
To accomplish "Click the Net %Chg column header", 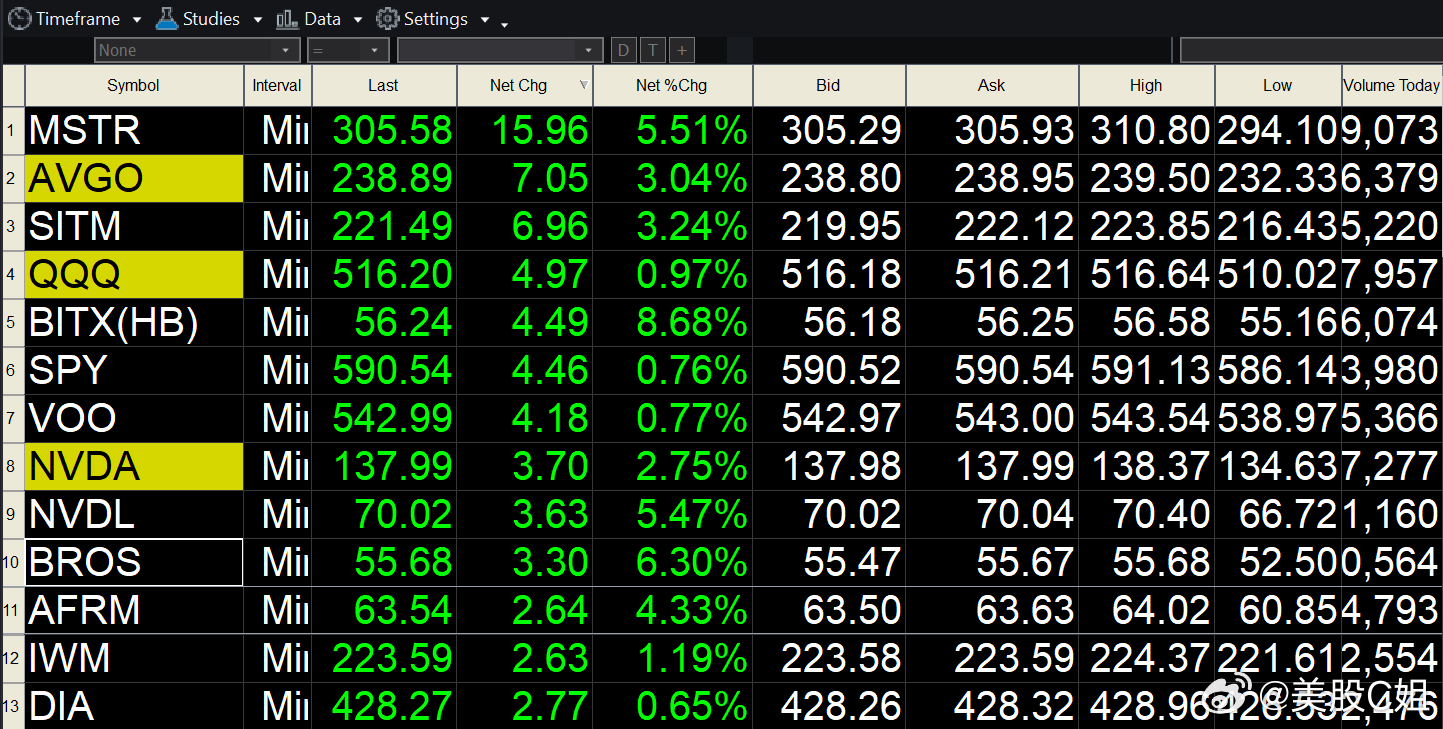I will [672, 86].
